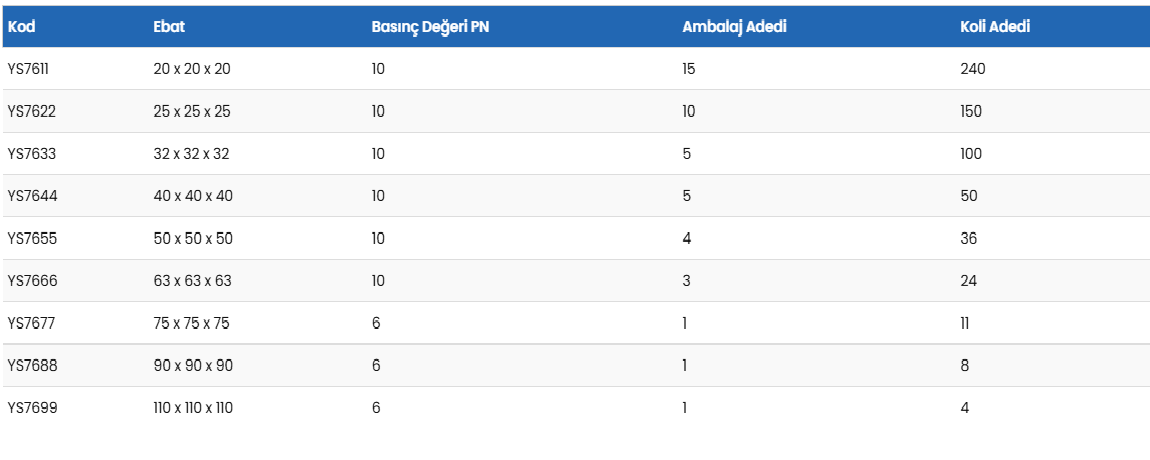Click the Koli Adedi column header

point(995,27)
